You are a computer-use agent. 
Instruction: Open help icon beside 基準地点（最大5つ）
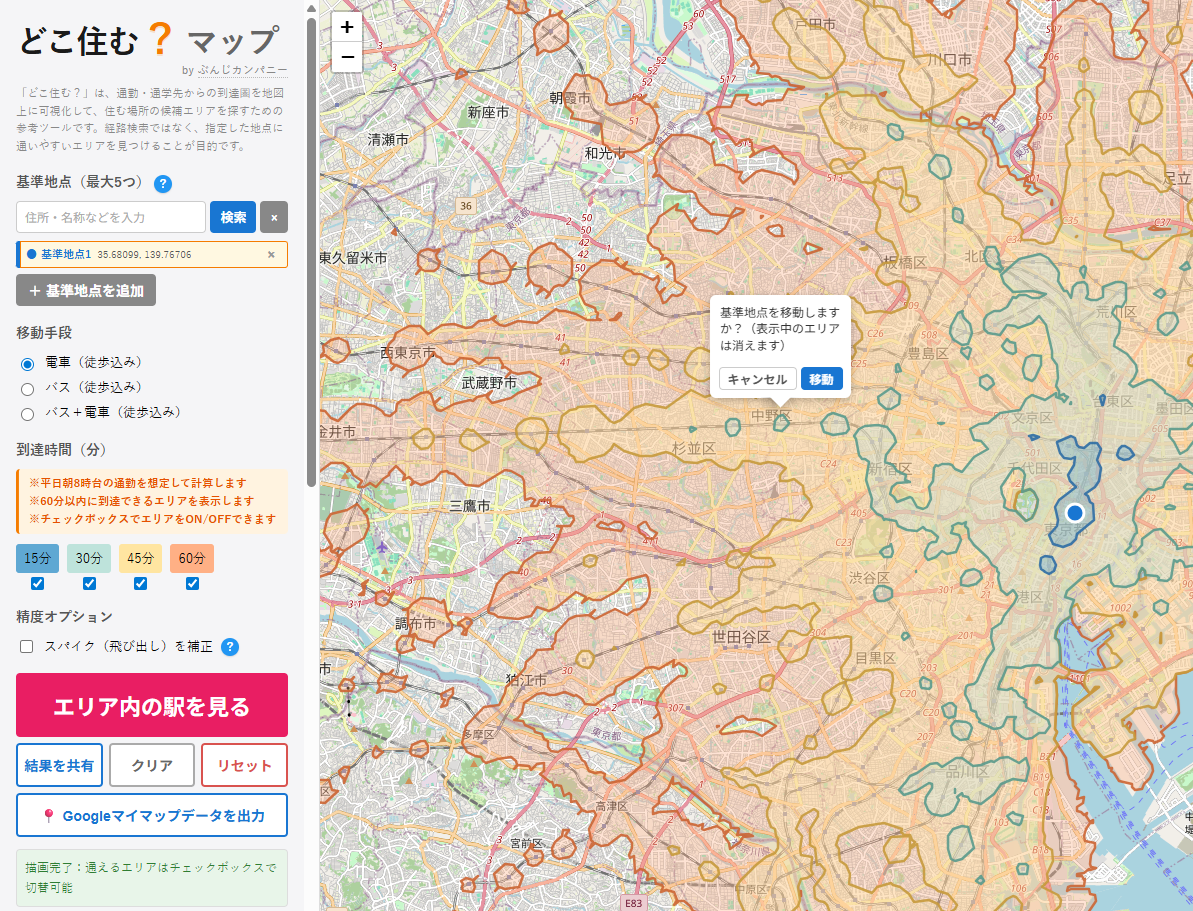(x=163, y=183)
